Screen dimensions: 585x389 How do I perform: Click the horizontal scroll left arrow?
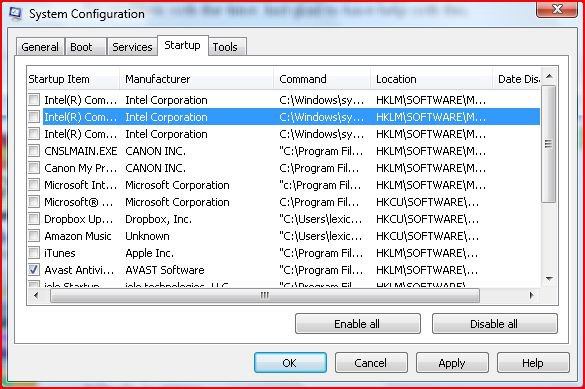tap(36, 295)
